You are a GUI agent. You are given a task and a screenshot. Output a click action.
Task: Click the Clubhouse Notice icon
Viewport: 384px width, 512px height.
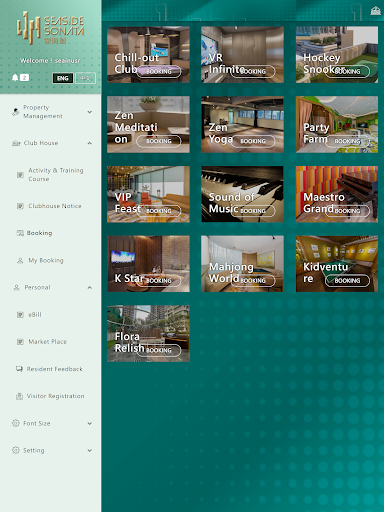20,206
